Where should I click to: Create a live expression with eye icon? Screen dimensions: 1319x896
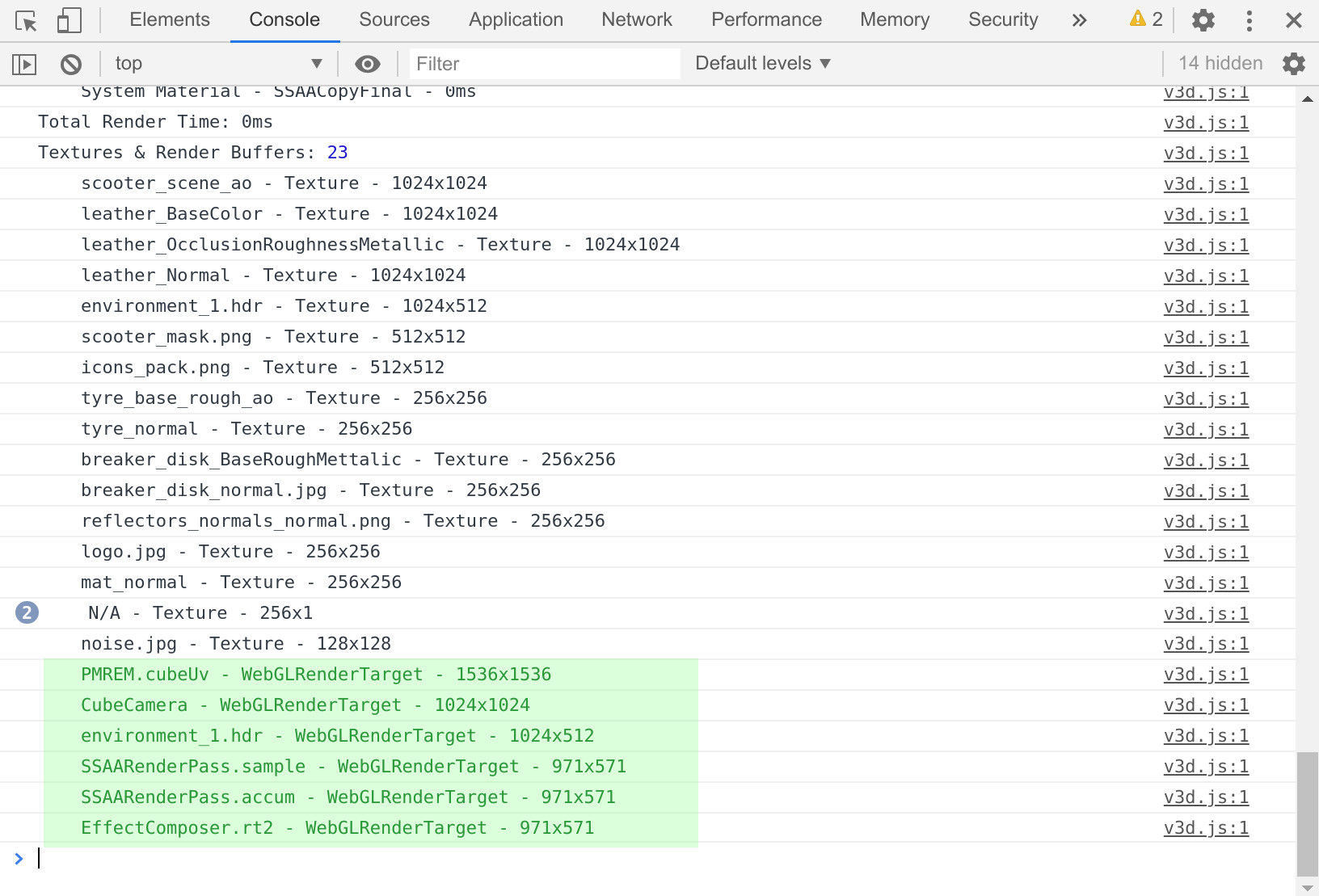click(x=368, y=64)
